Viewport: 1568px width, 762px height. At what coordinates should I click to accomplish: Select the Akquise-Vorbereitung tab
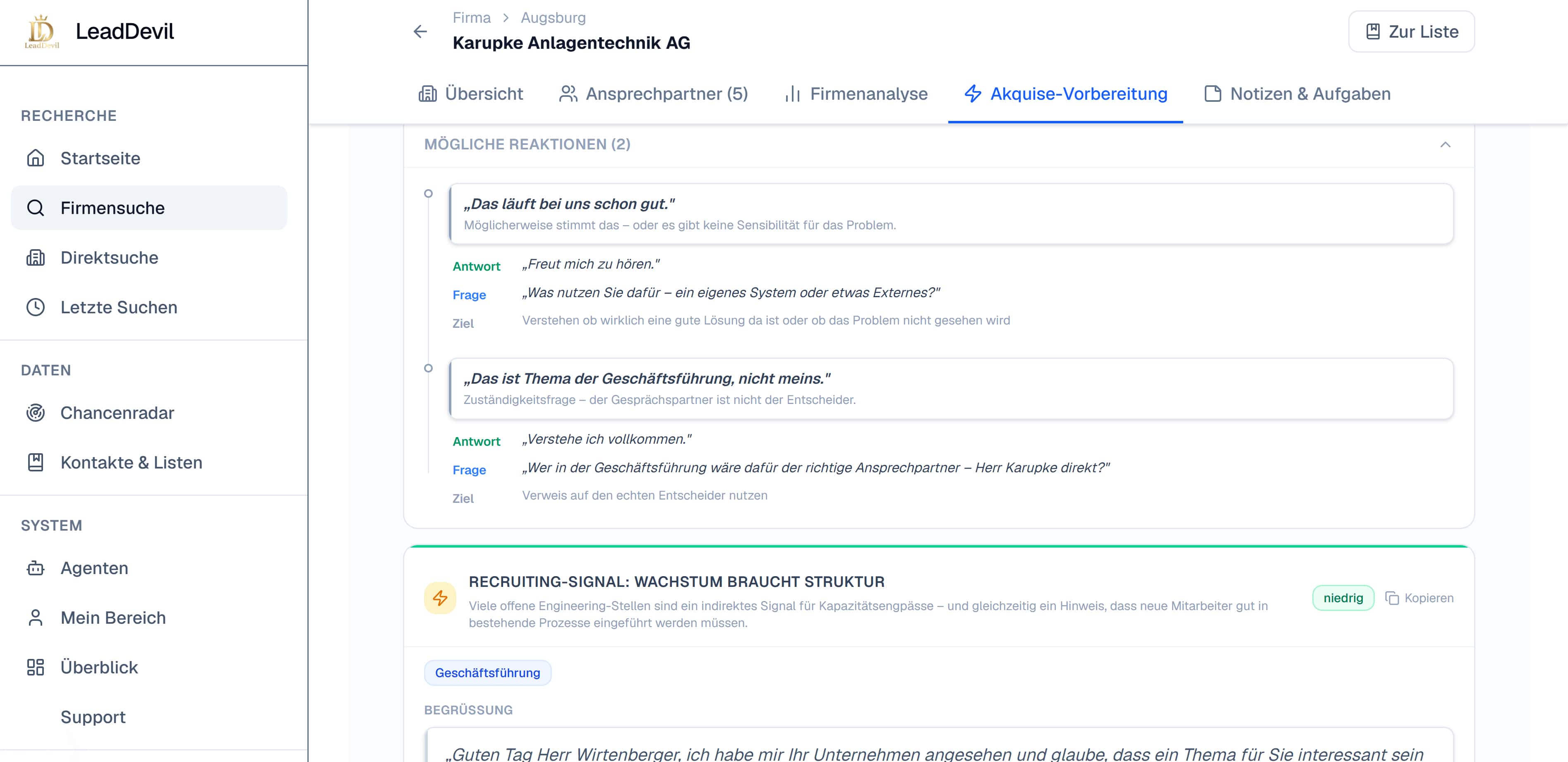click(1065, 94)
